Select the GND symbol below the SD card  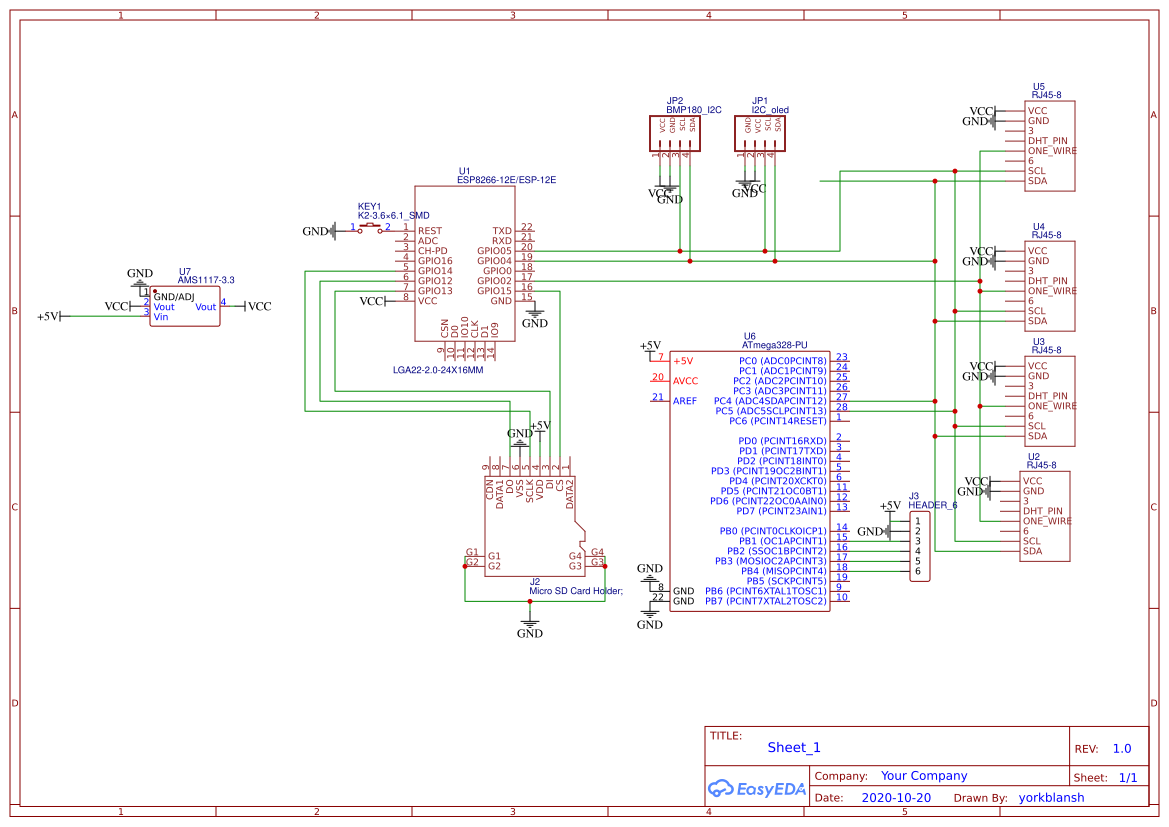(529, 622)
